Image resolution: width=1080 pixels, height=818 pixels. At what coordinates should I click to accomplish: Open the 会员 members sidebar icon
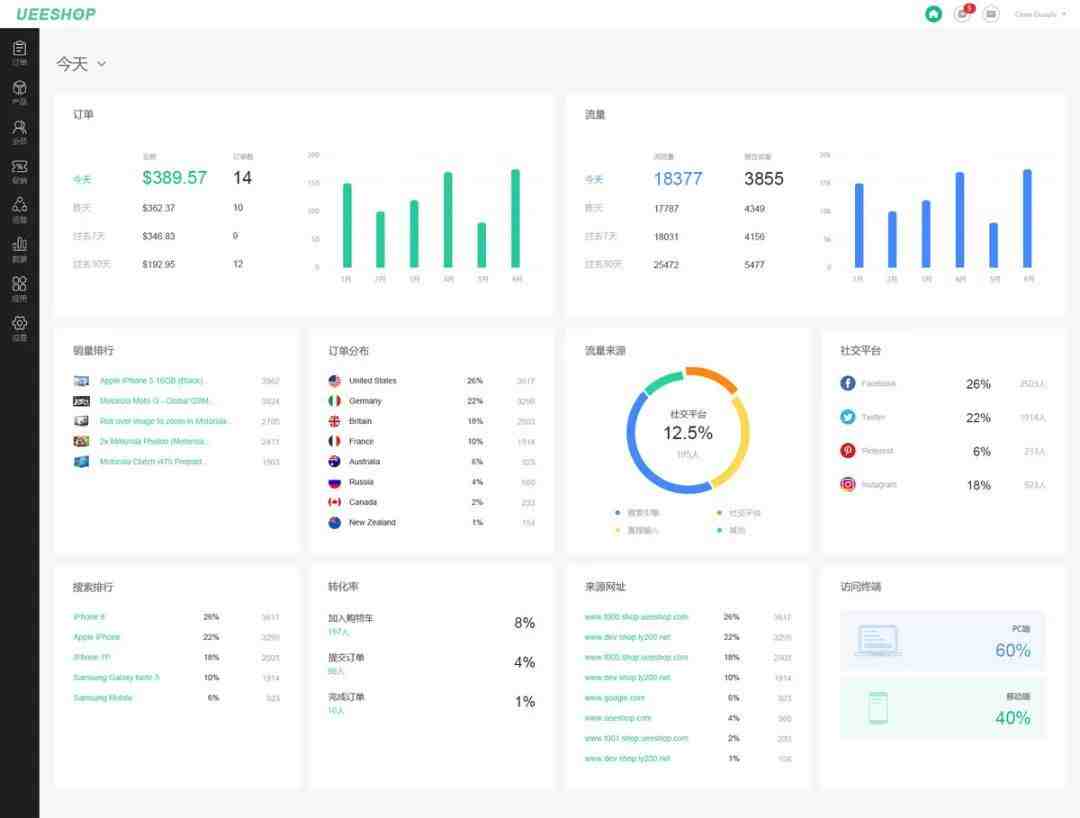[x=19, y=131]
